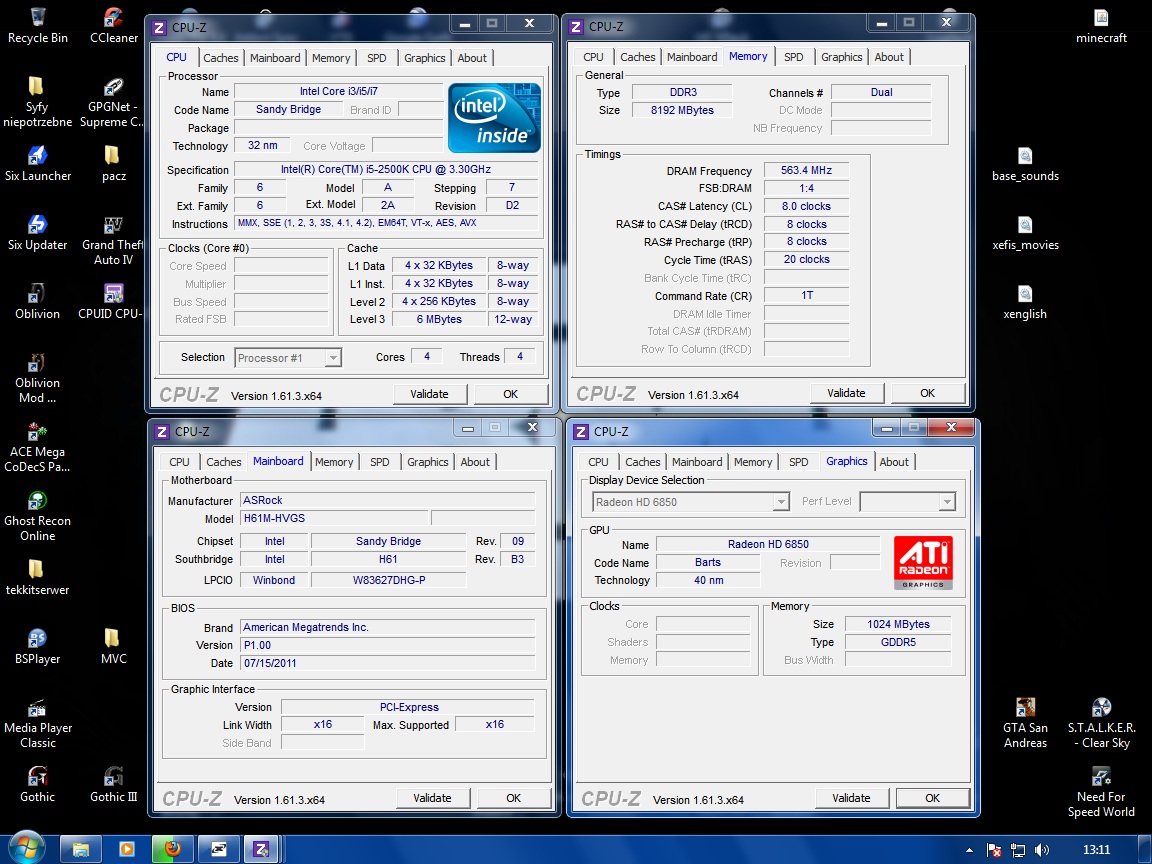Viewport: 1152px width, 864px height.
Task: Open the Syfy niepotrzebne folder
Action: [x=37, y=103]
